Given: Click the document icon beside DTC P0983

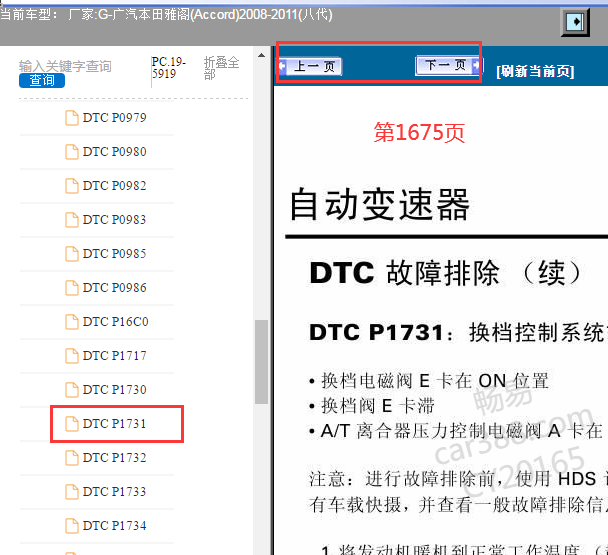Looking at the screenshot, I should click(72, 220).
